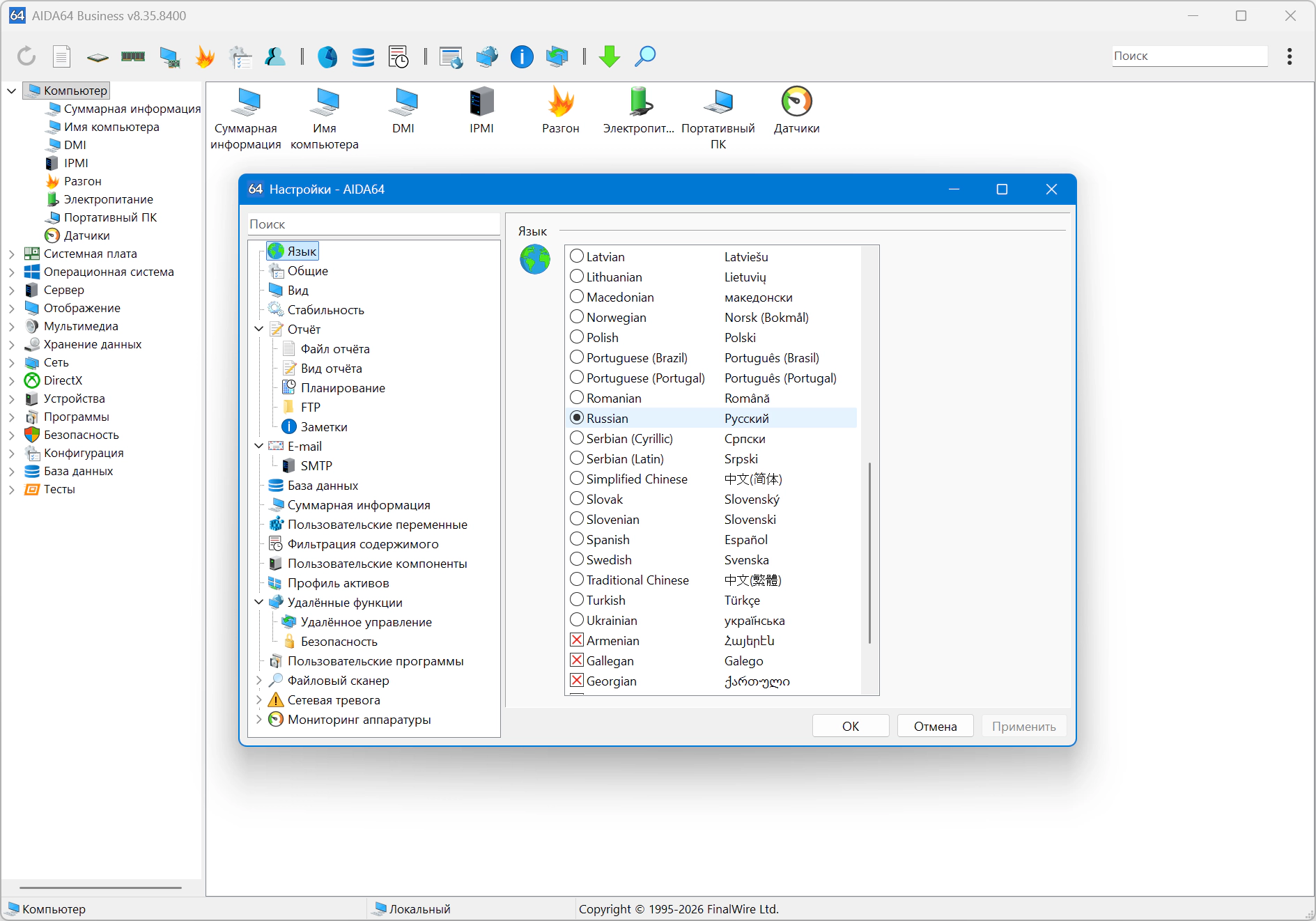Click the Отмена button
The height and width of the screenshot is (921, 1316).
tap(936, 726)
